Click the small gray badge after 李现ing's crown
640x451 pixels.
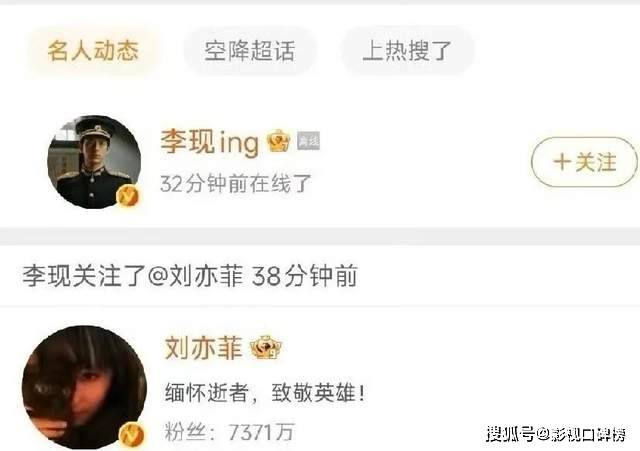coord(308,141)
